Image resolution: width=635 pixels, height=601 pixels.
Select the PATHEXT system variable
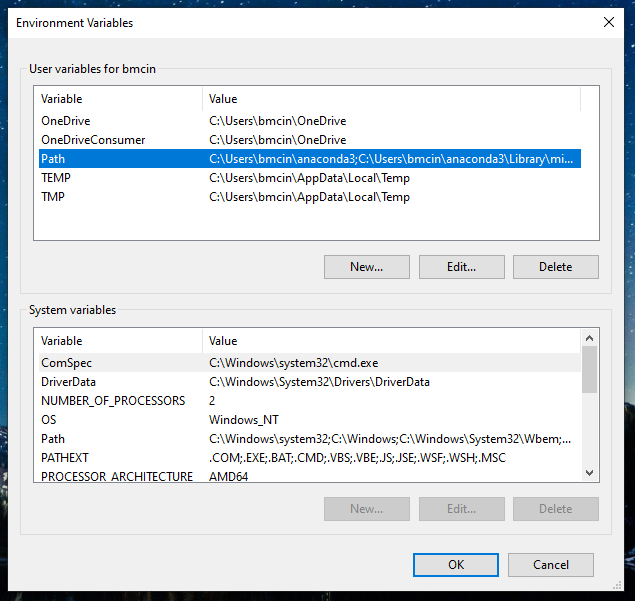coord(64,458)
